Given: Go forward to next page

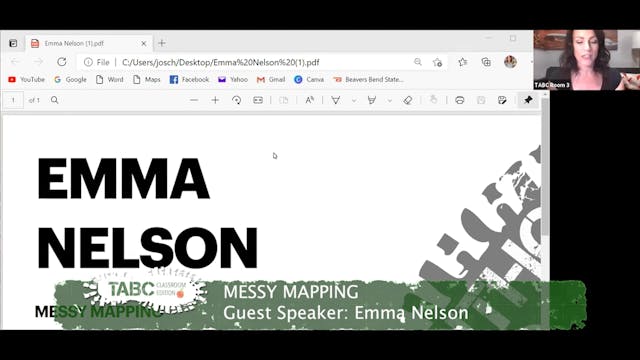Looking at the screenshot, I should (38, 62).
